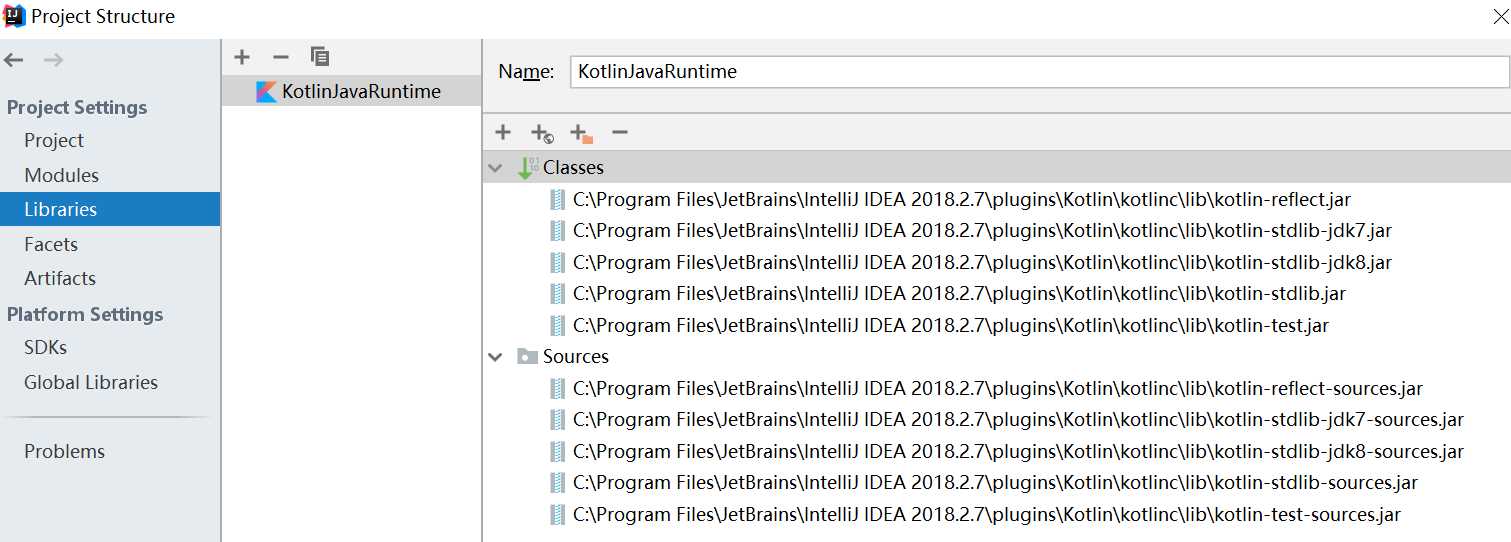Remove the selected library root
Screen dimensions: 1511x542
coord(620,132)
